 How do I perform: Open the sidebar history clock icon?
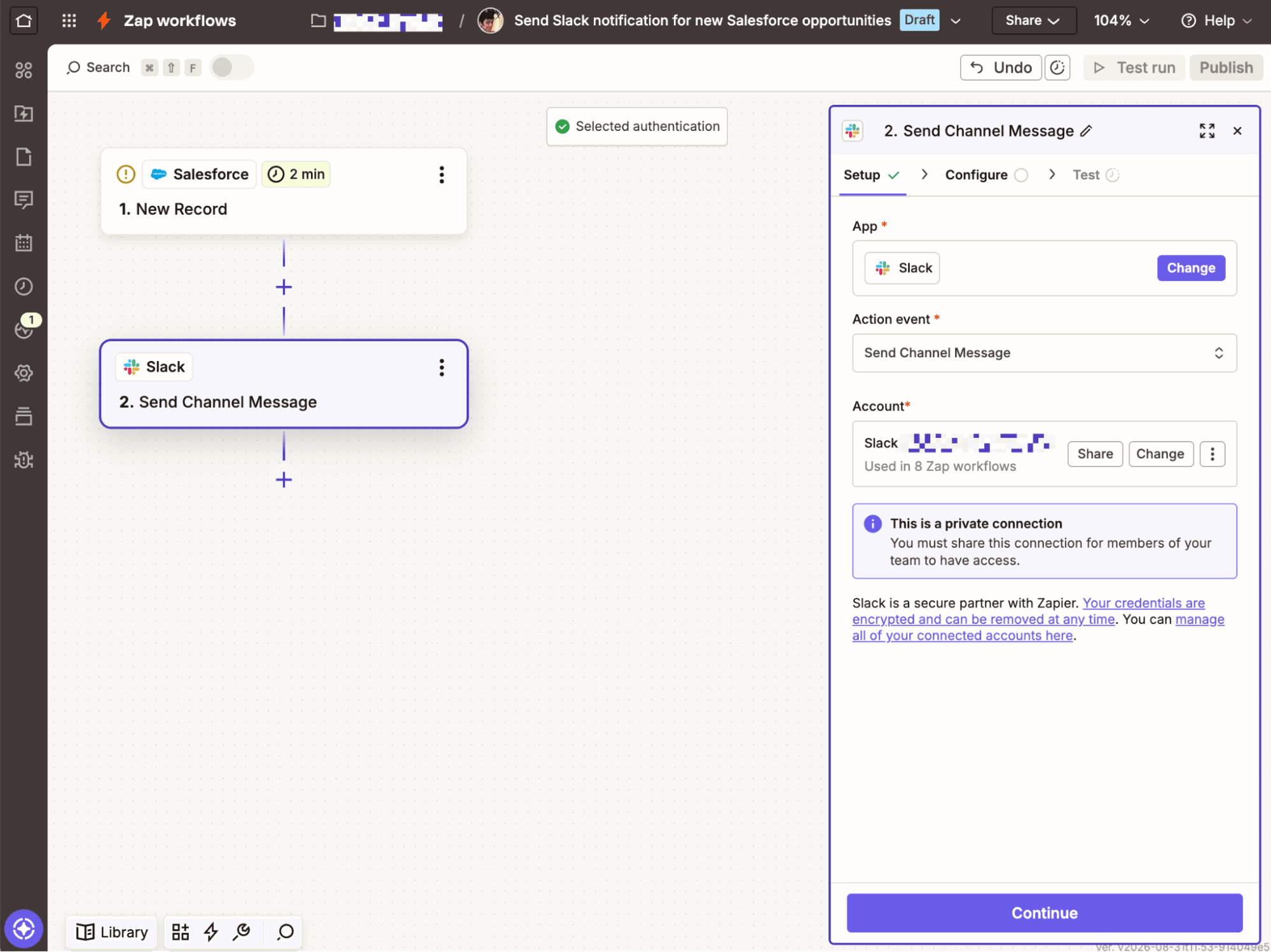click(24, 287)
